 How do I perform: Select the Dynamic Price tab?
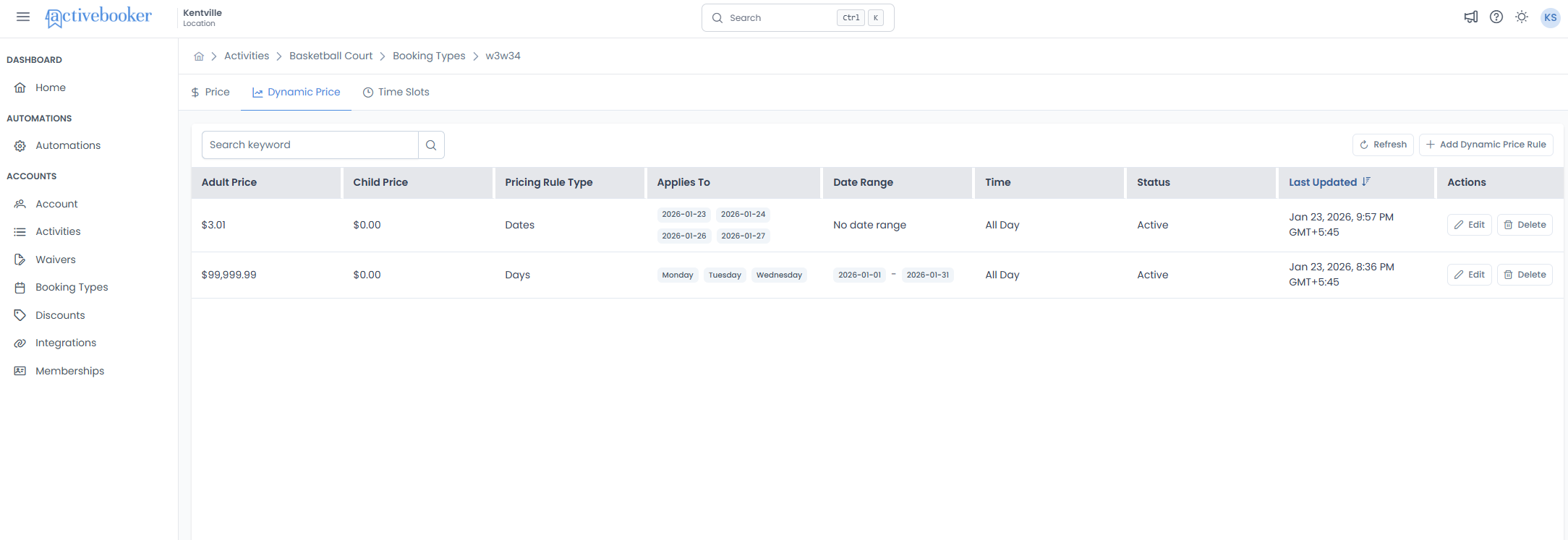tap(296, 92)
